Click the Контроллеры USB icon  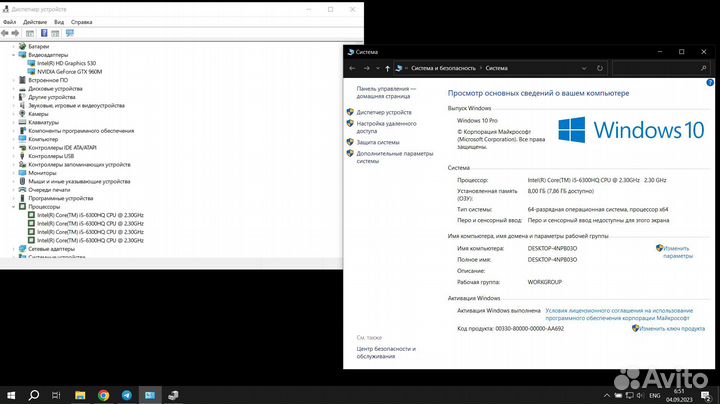(22, 156)
